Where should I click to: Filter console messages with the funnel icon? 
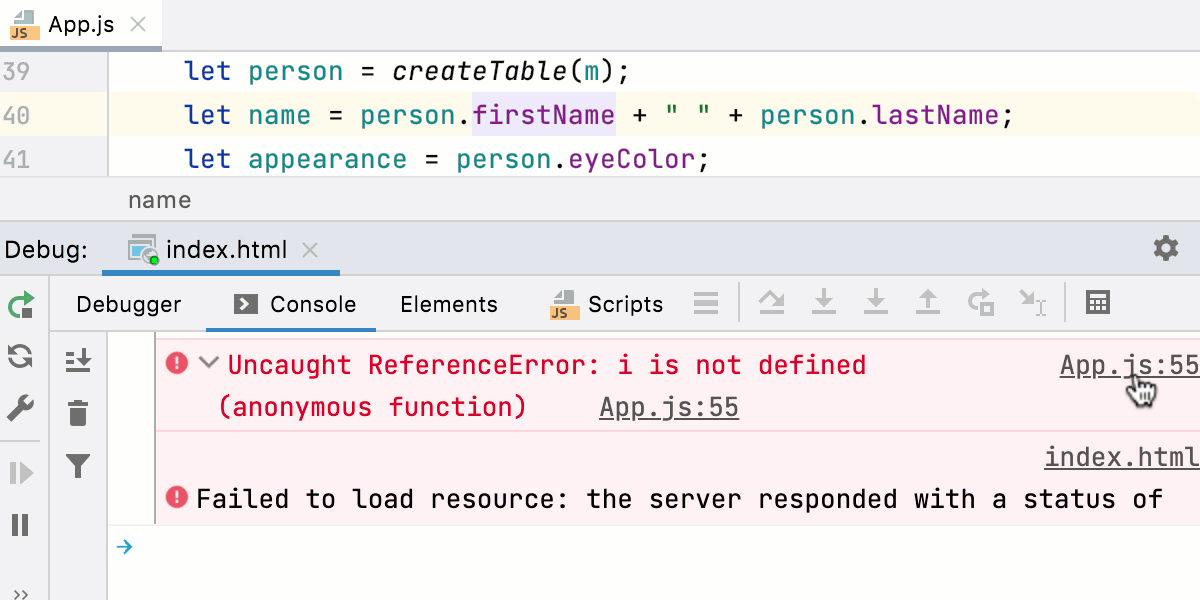[x=78, y=466]
